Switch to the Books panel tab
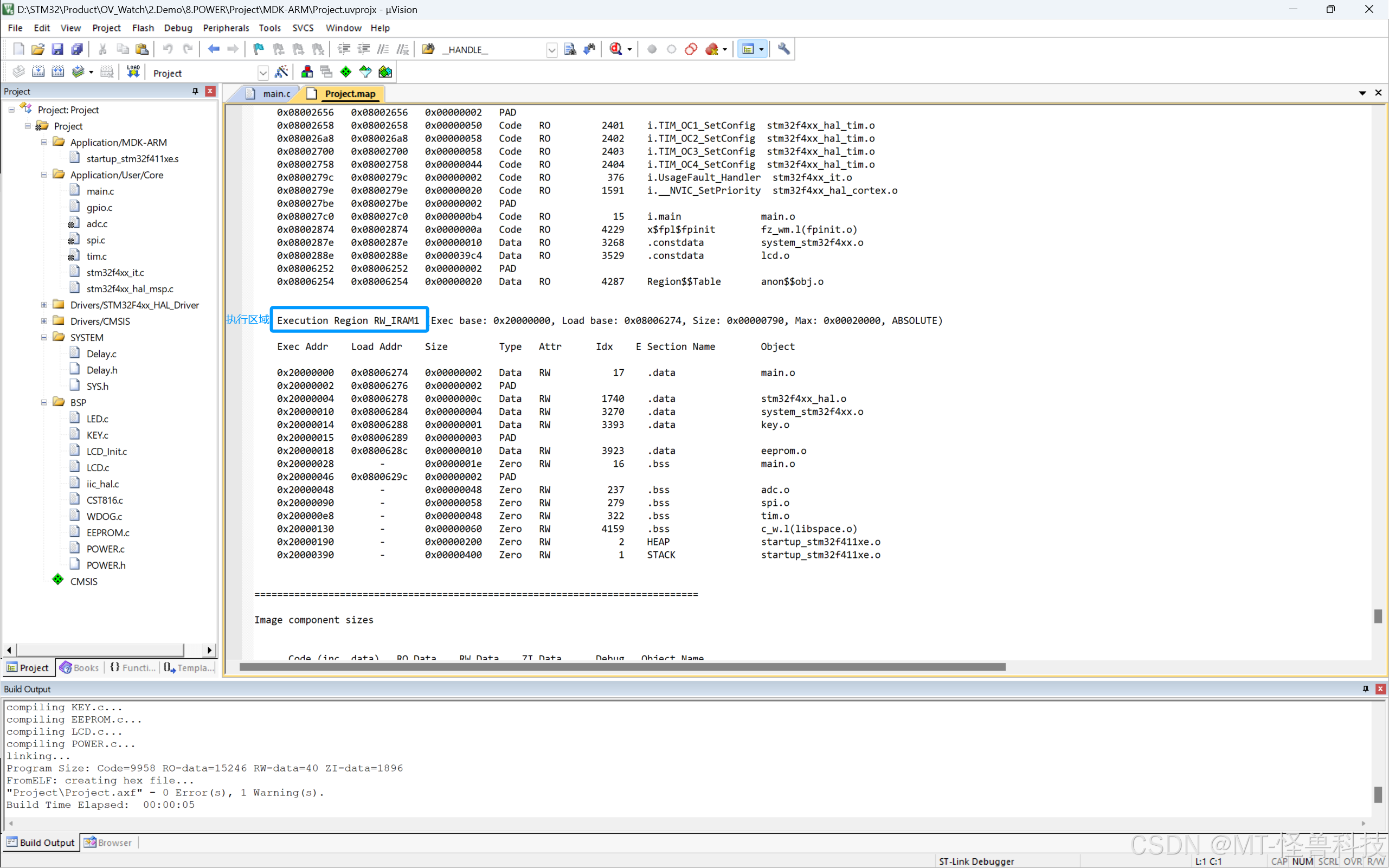The image size is (1389, 868). click(80, 667)
